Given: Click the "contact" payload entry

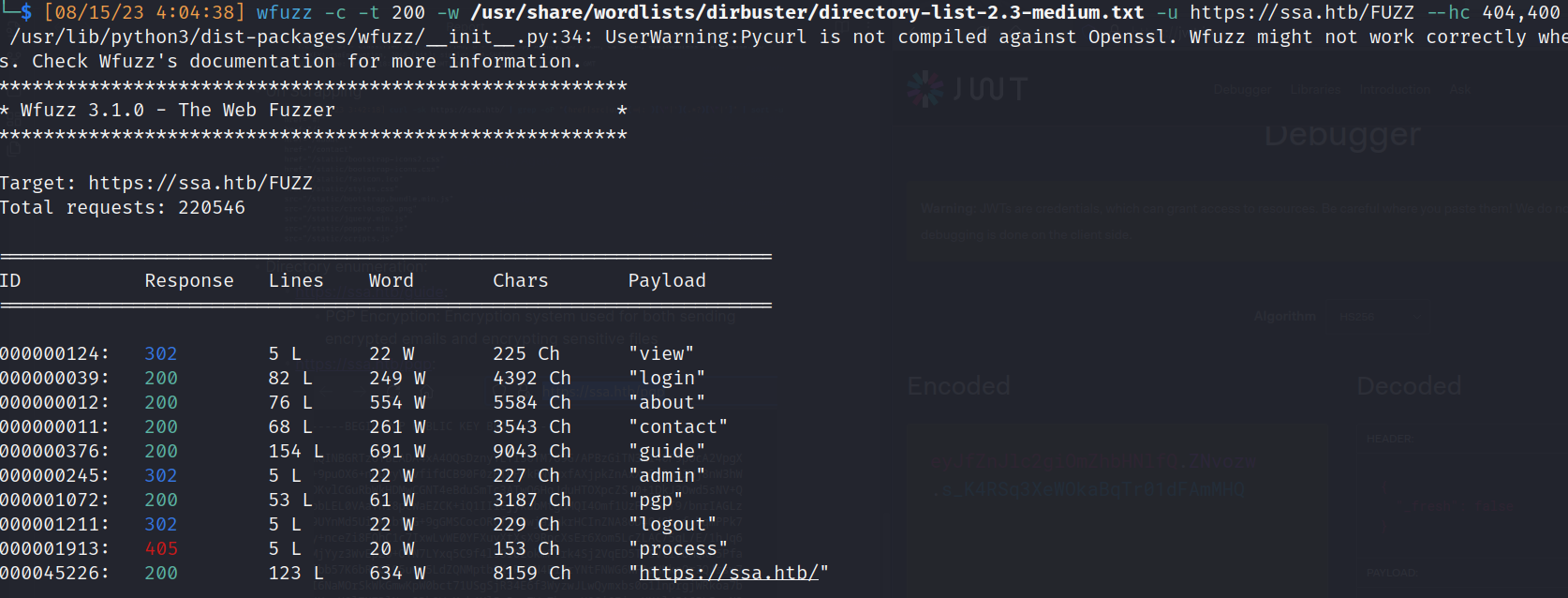Looking at the screenshot, I should point(678,426).
